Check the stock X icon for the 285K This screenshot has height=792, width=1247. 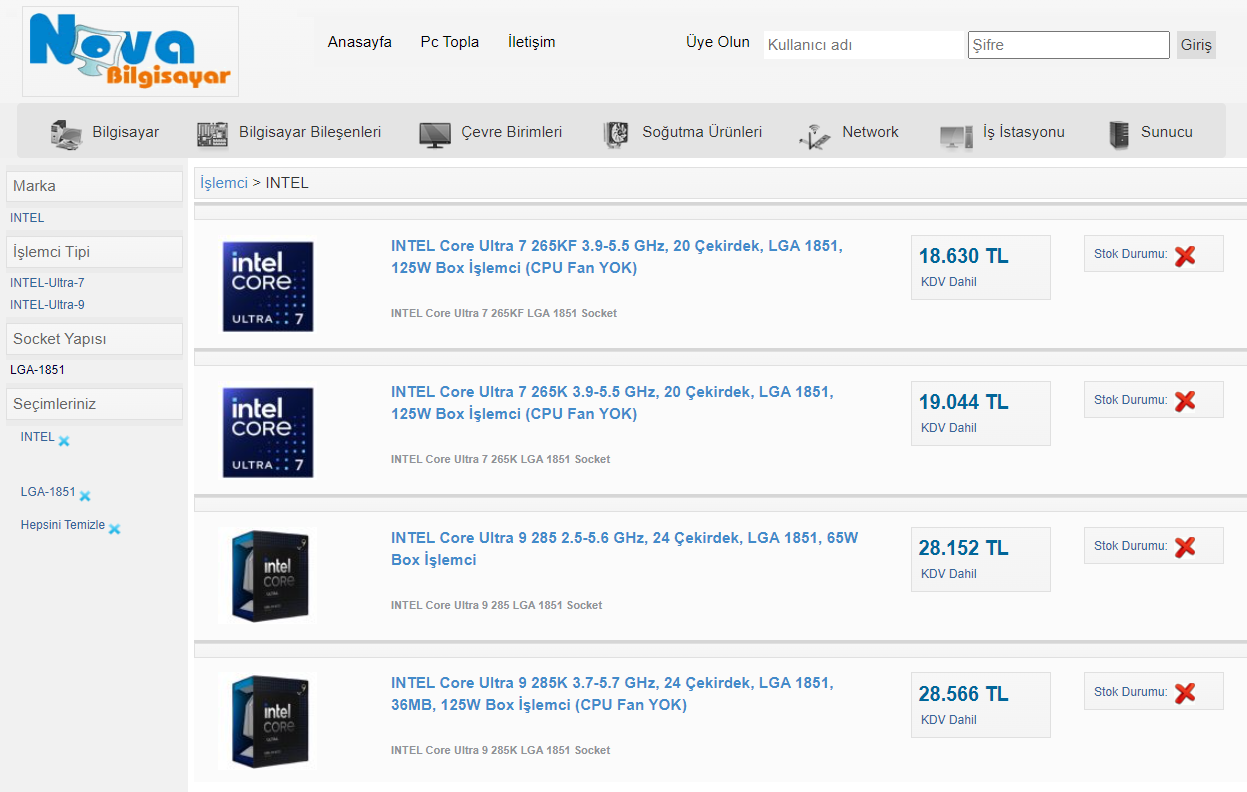click(x=1185, y=692)
